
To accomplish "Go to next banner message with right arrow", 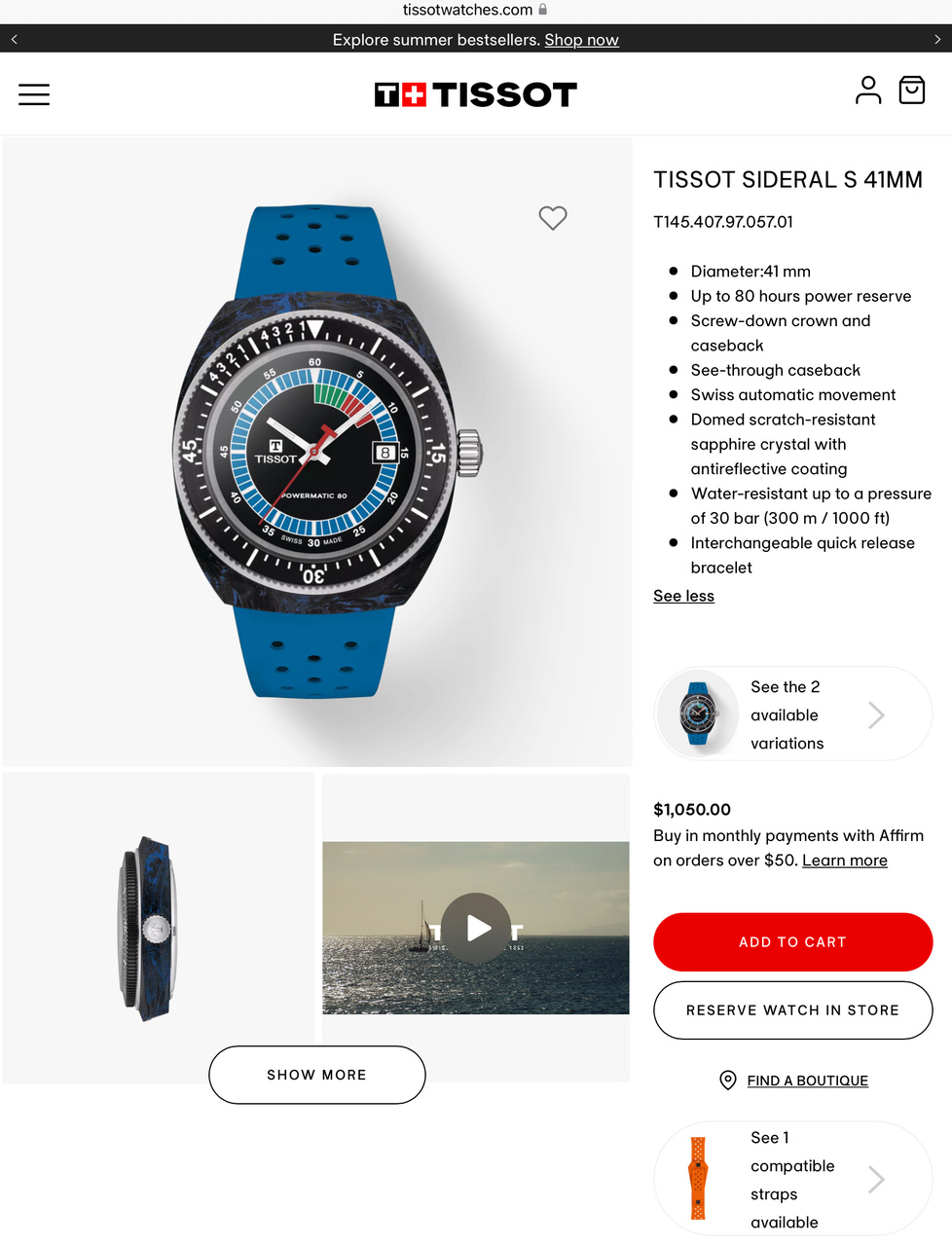I will point(937,39).
